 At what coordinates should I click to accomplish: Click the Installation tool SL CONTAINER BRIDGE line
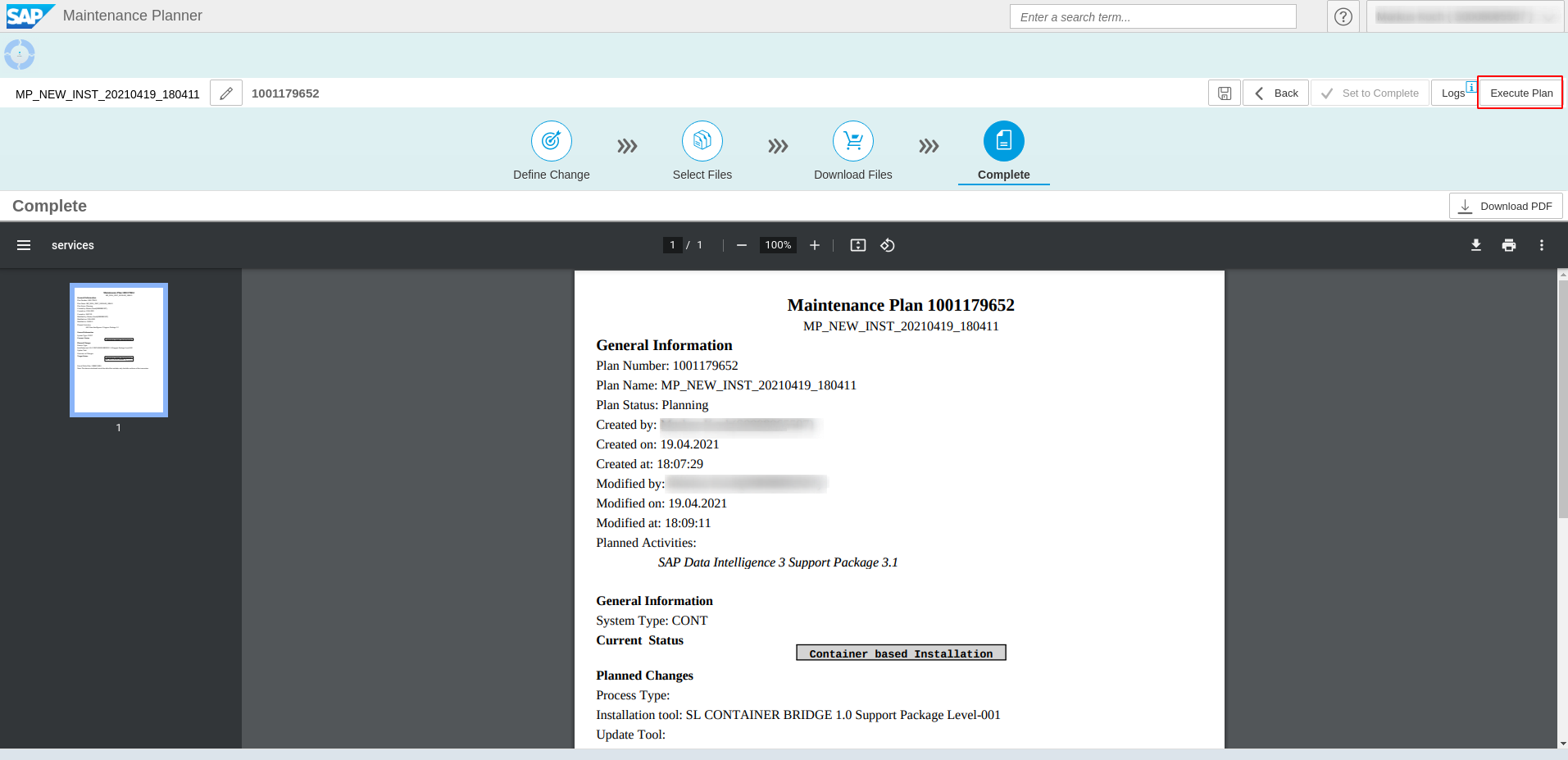pos(798,715)
